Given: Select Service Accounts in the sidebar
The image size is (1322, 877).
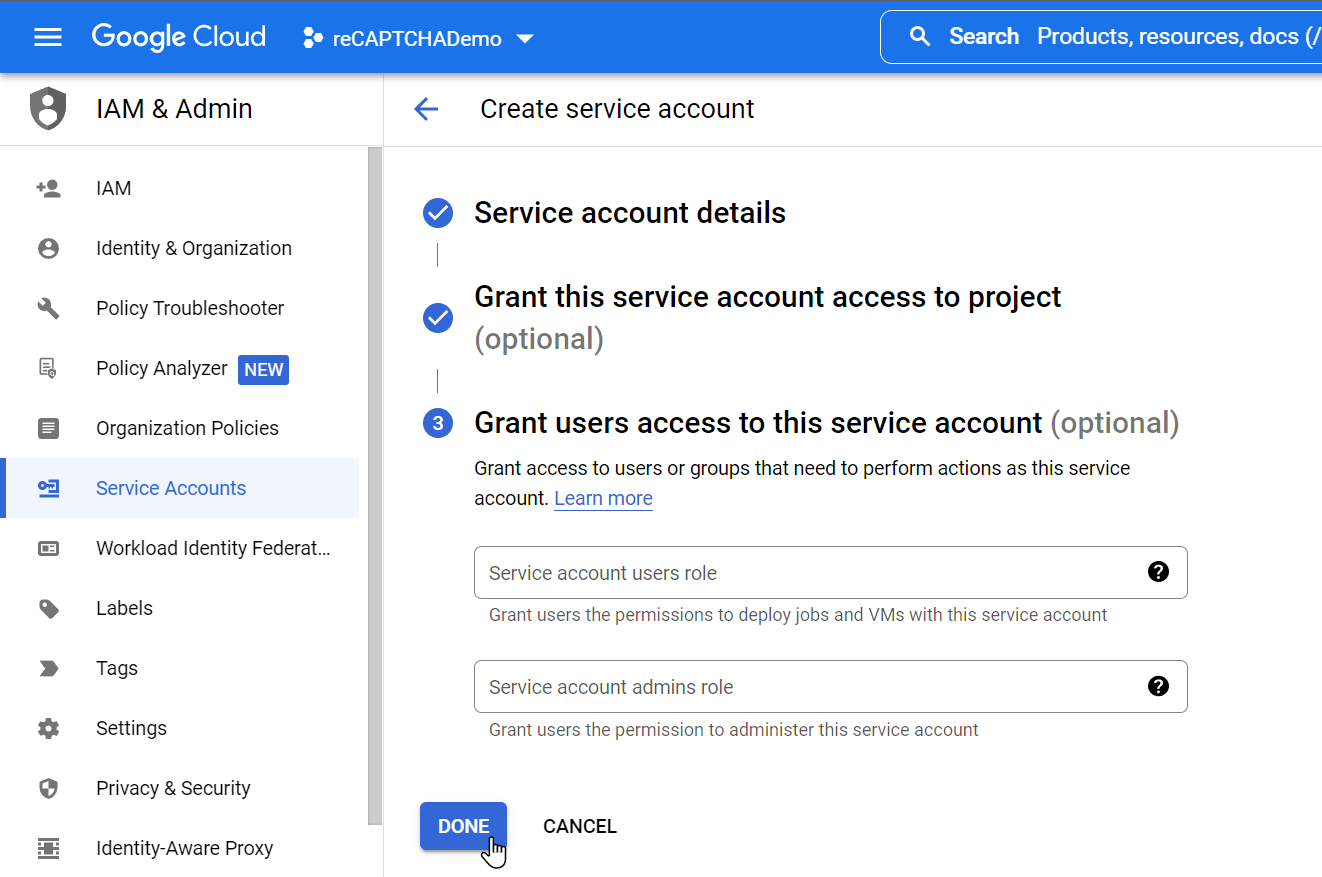Looking at the screenshot, I should click(179, 488).
